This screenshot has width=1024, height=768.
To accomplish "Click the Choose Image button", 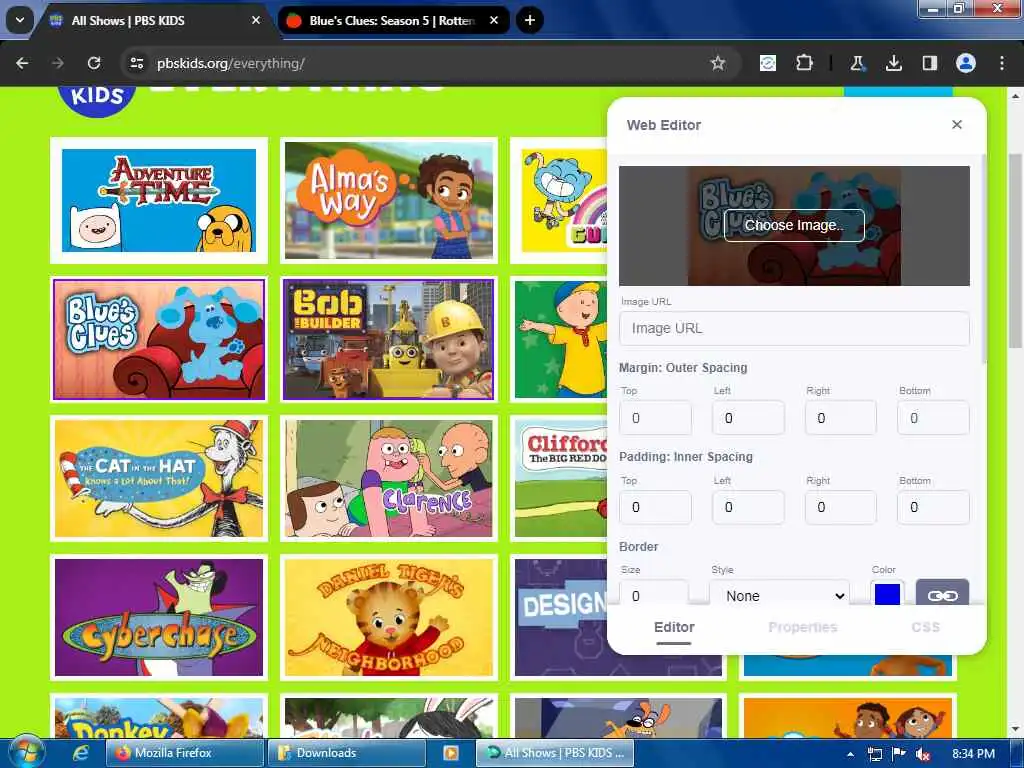I will pos(794,225).
